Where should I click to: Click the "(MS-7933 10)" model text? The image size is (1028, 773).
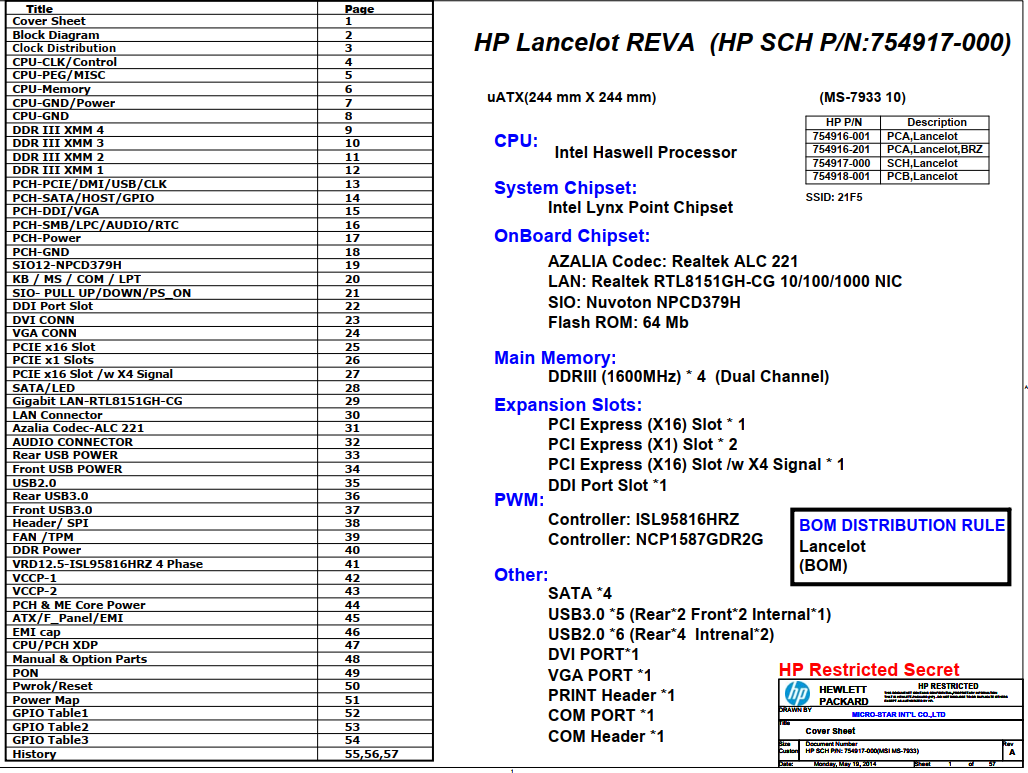862,98
